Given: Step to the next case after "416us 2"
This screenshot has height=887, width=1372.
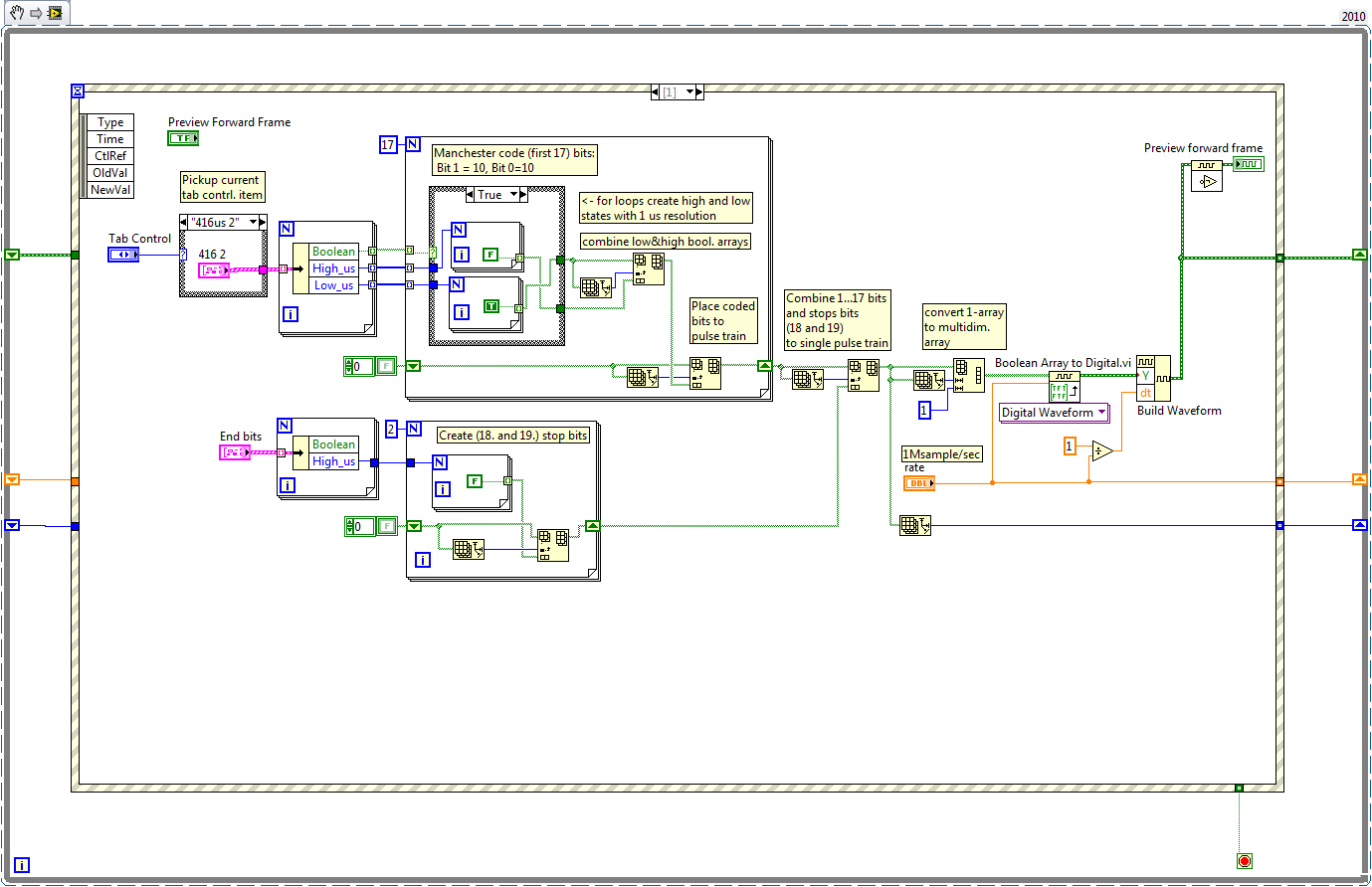Looking at the screenshot, I should pyautogui.click(x=263, y=222).
